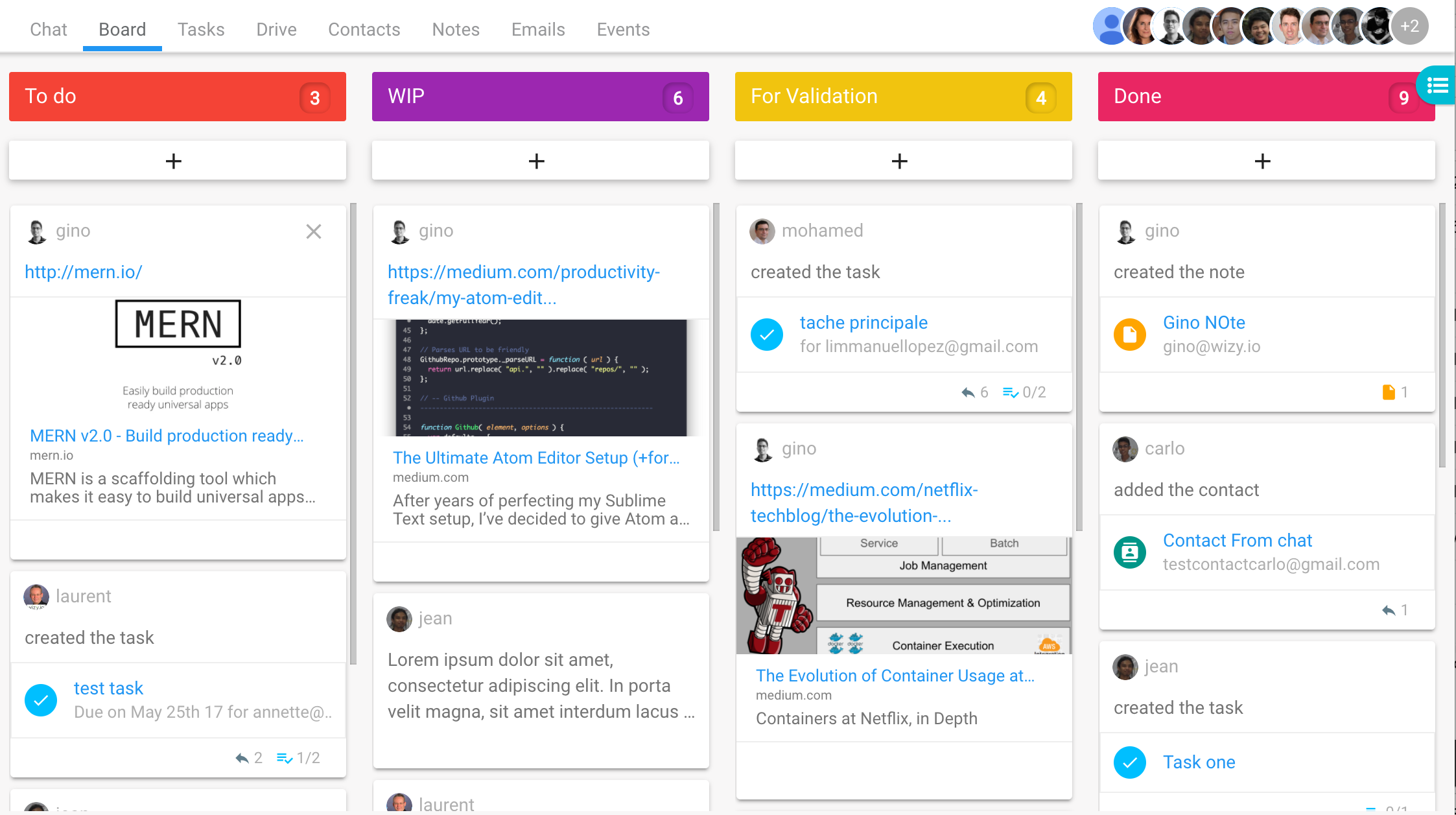Screen dimensions: 1456x815
Task: Click mohamed's avatar in For Validation
Action: [x=762, y=231]
